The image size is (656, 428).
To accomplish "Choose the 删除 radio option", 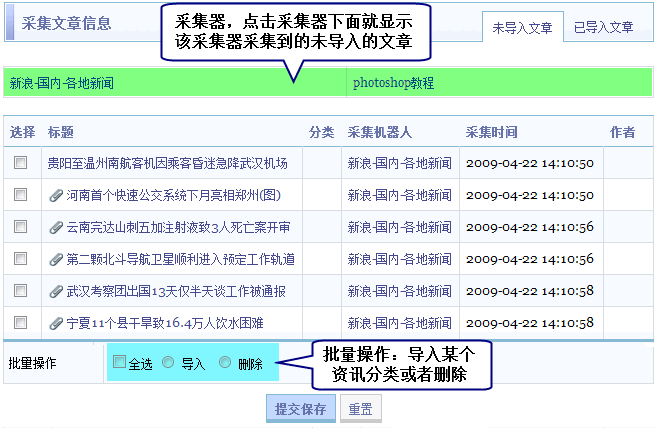I will pyautogui.click(x=225, y=363).
